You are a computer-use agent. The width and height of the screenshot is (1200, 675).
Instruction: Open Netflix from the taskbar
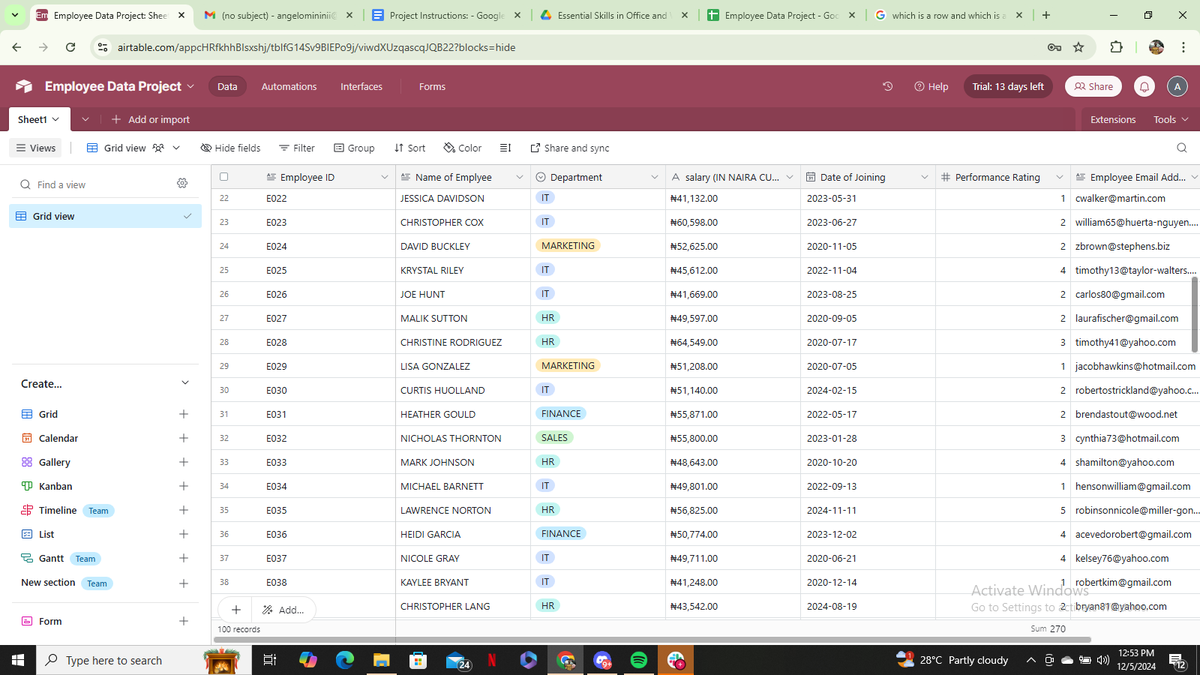pyautogui.click(x=493, y=660)
